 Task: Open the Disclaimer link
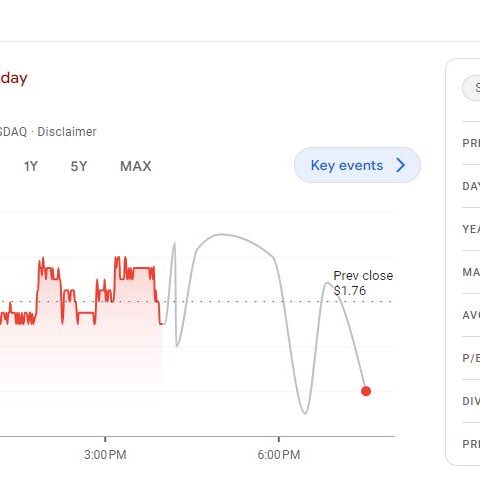coord(67,132)
